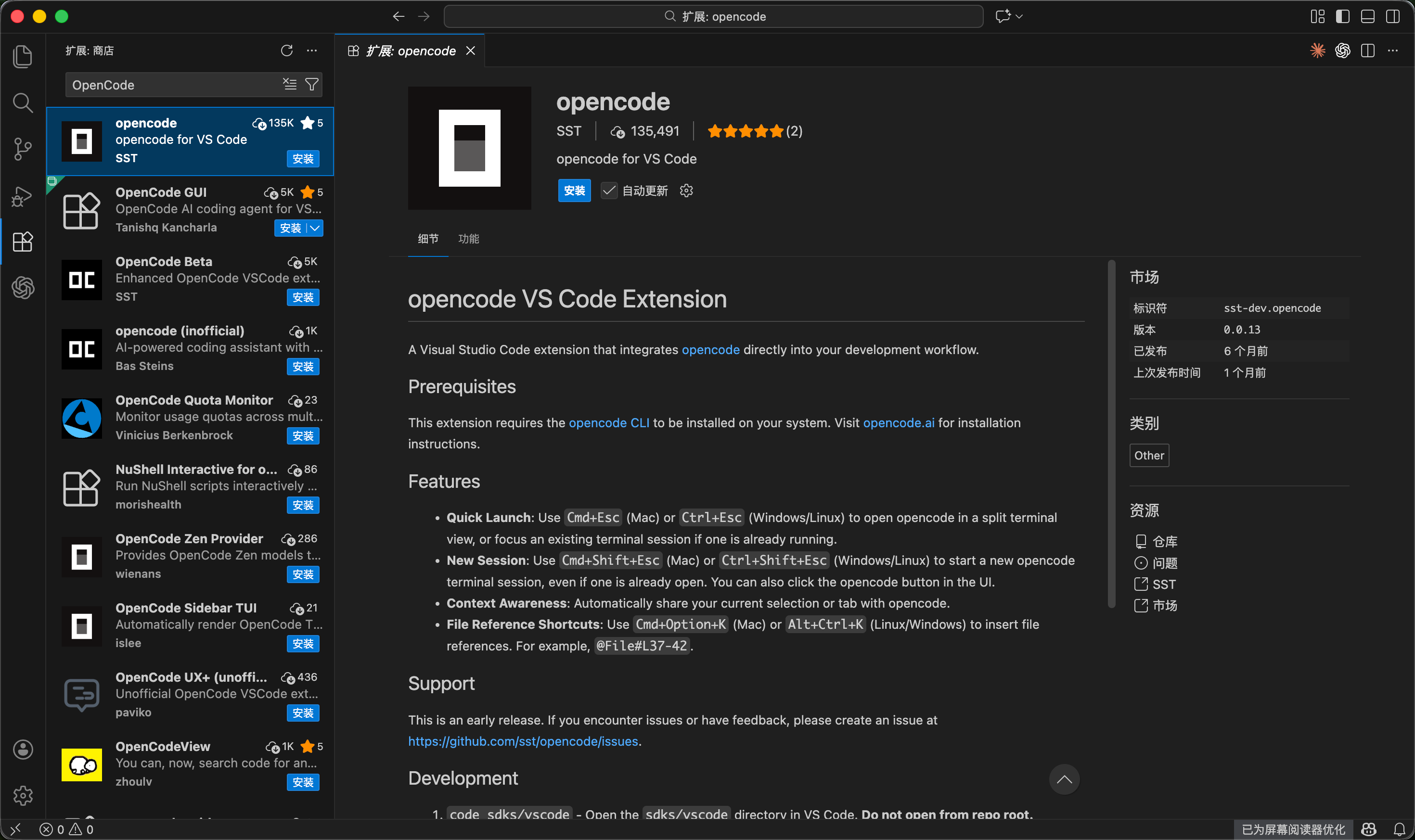
Task: Open the extension settings gear next to auto update
Action: click(x=686, y=191)
